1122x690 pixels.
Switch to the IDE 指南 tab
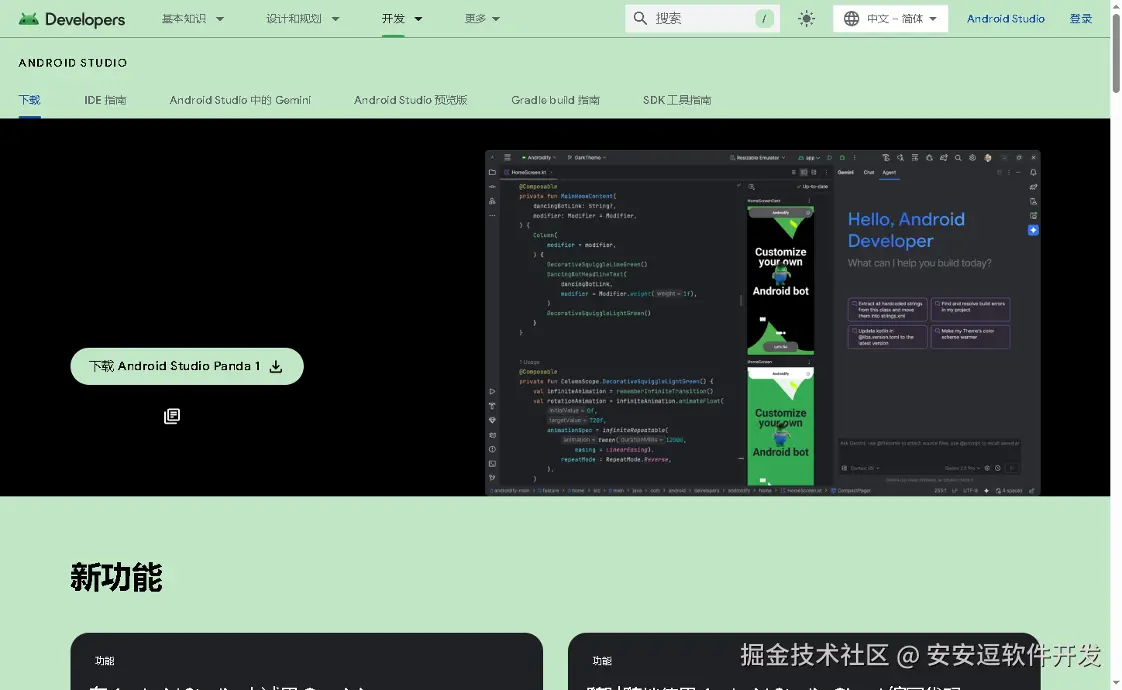click(105, 100)
